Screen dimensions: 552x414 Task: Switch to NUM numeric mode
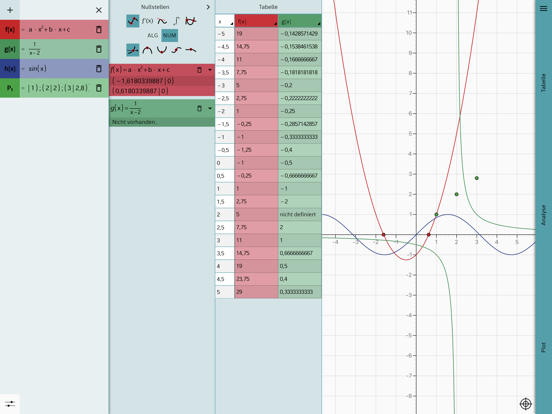click(169, 36)
